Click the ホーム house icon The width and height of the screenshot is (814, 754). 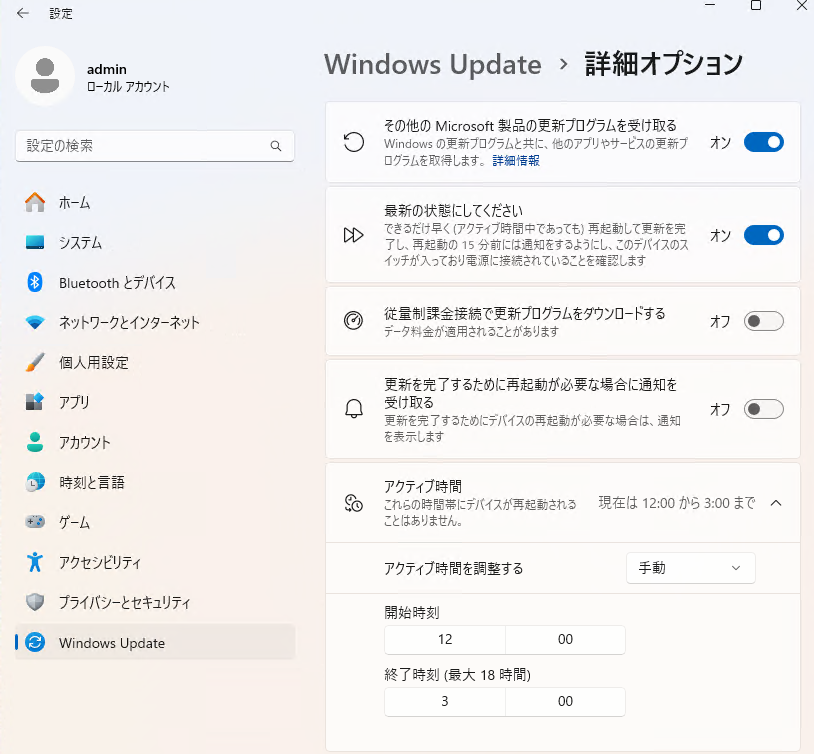point(35,202)
